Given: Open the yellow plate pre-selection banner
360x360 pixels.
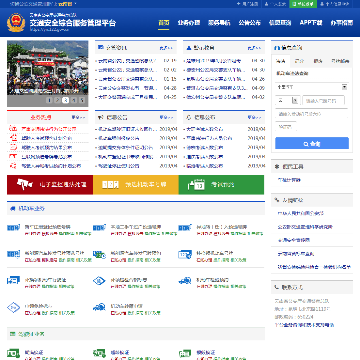Looking at the screenshot, I should tap(136, 185).
